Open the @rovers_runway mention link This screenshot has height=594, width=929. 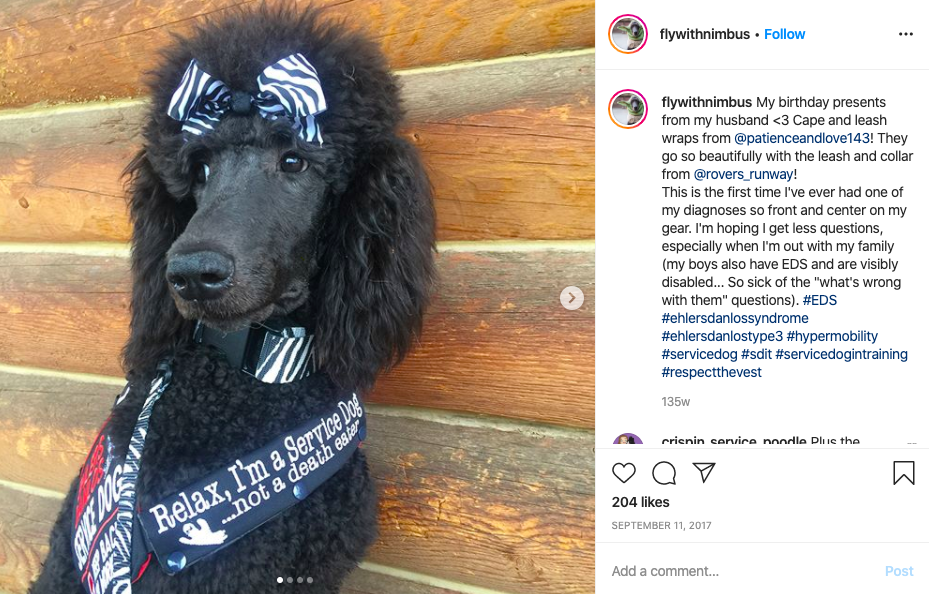(743, 174)
